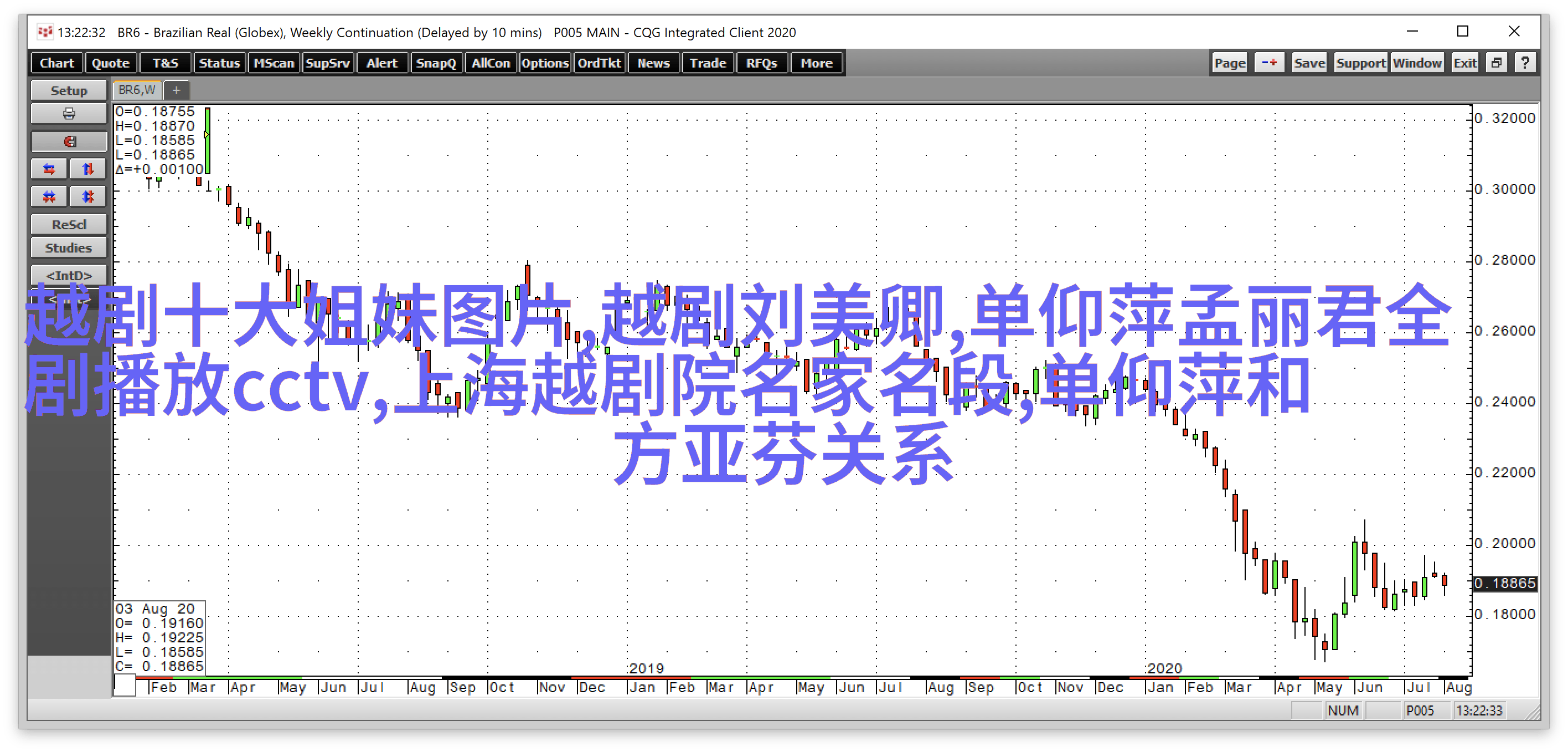Click the small white box at axis corner
The height and width of the screenshot is (752, 1568).
point(125,686)
